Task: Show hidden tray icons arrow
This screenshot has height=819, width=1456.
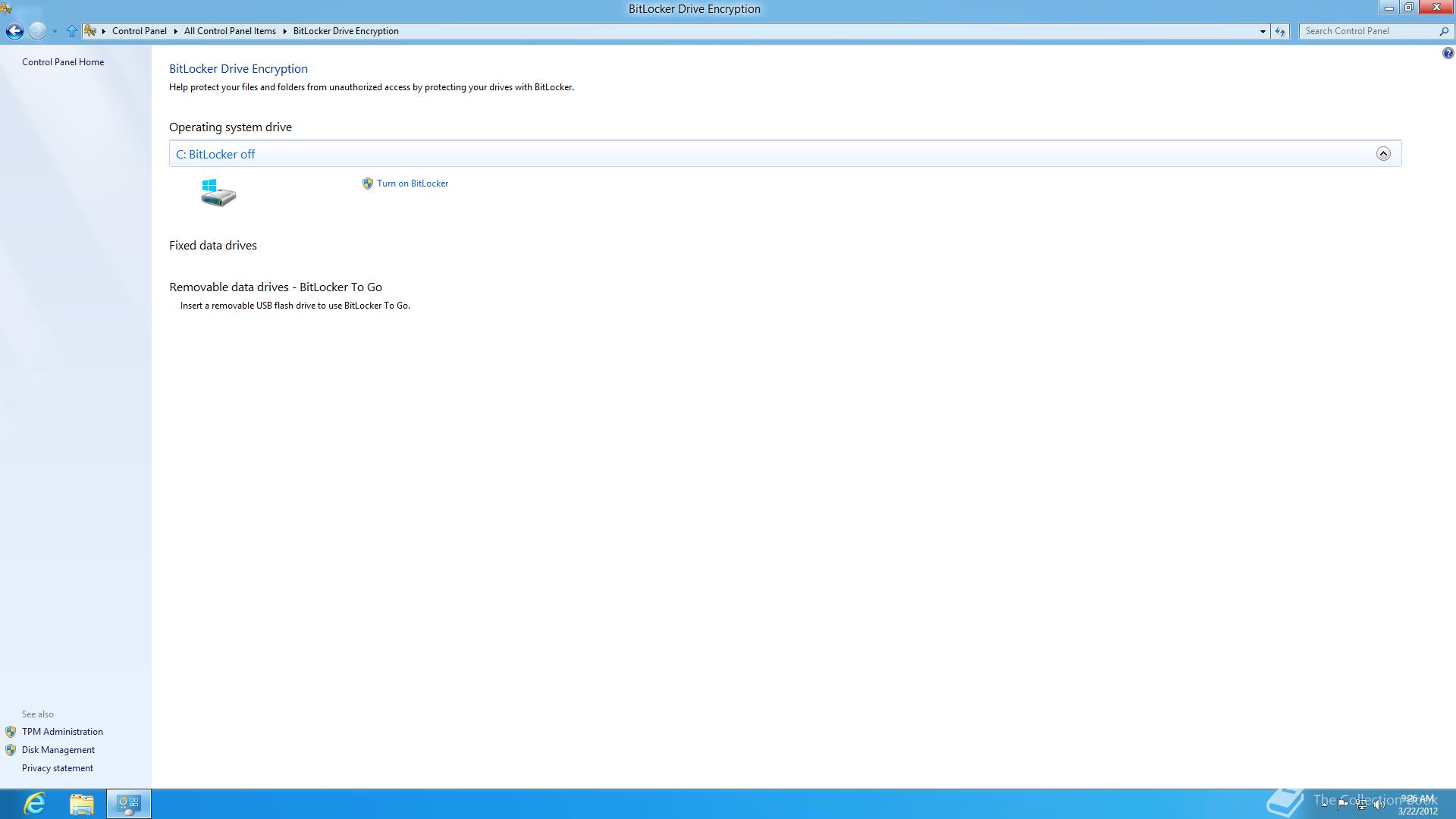Action: pos(1325,804)
